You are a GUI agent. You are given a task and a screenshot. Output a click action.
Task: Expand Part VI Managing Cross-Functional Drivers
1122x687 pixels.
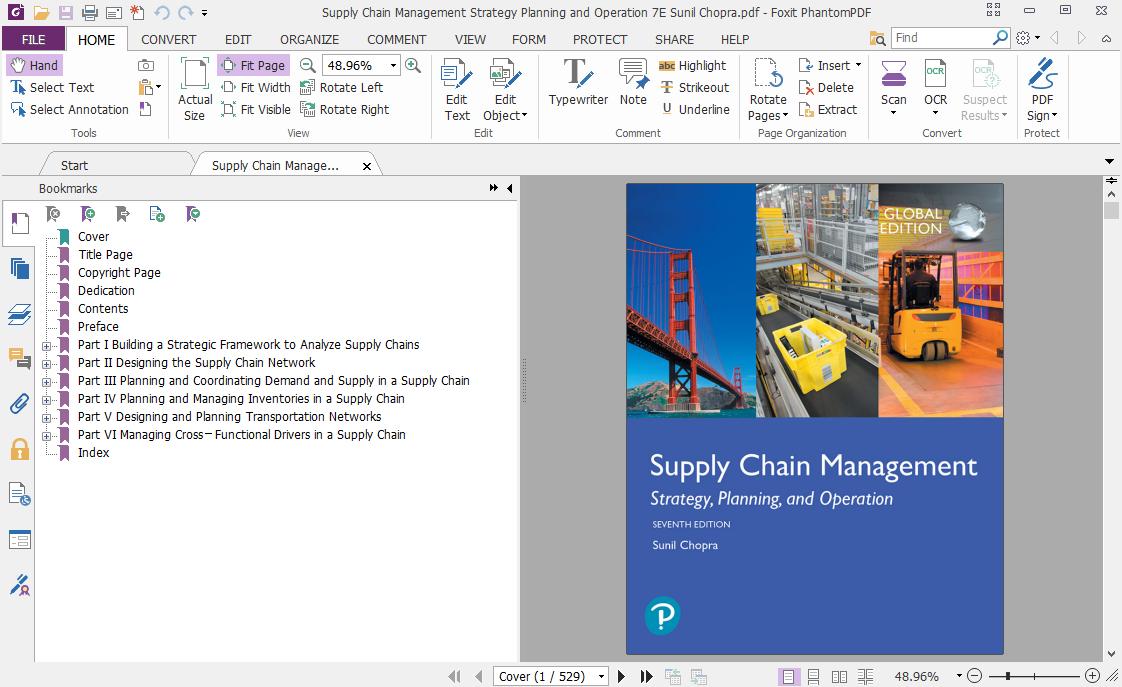(47, 436)
